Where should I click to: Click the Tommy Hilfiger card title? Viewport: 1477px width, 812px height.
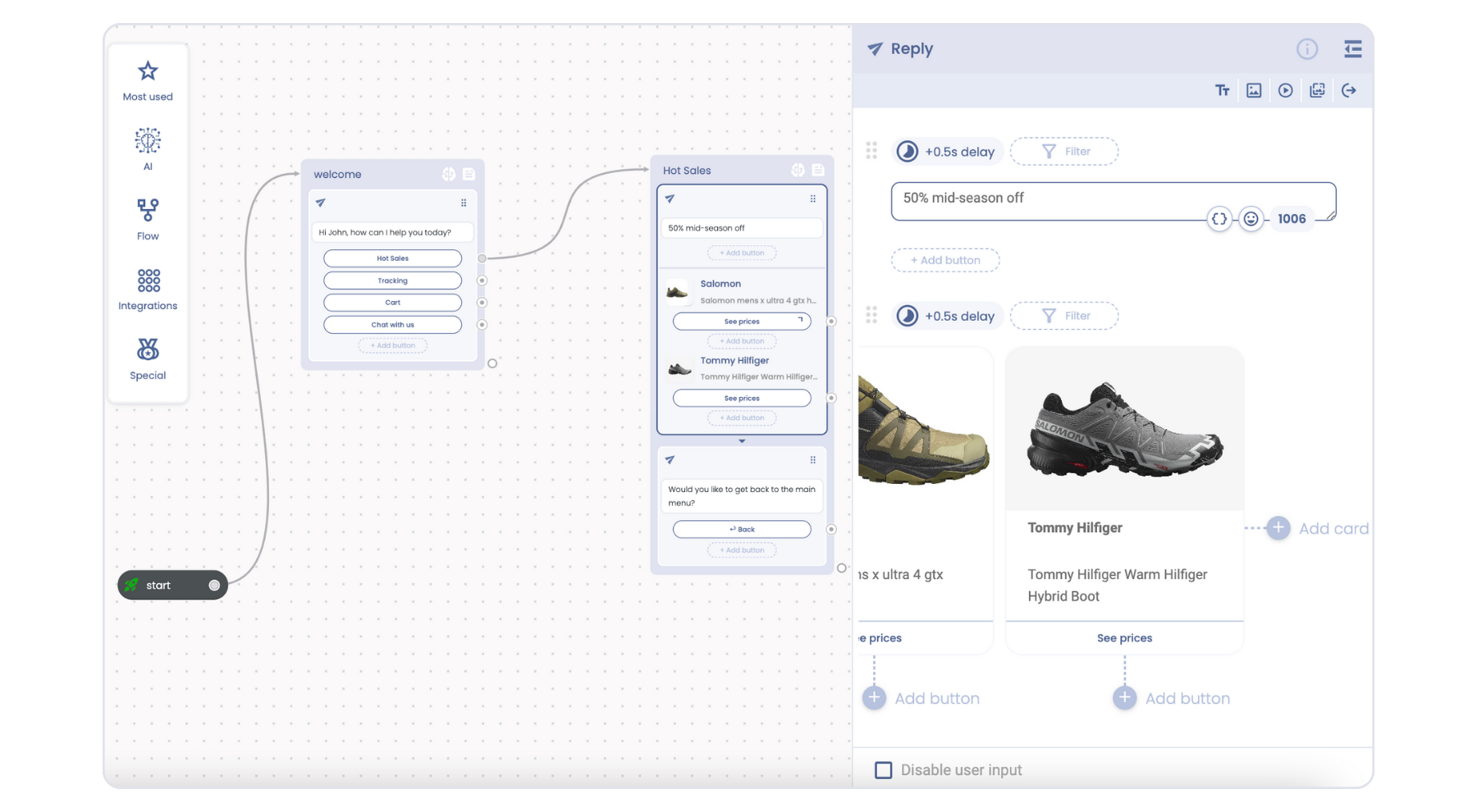point(1075,528)
